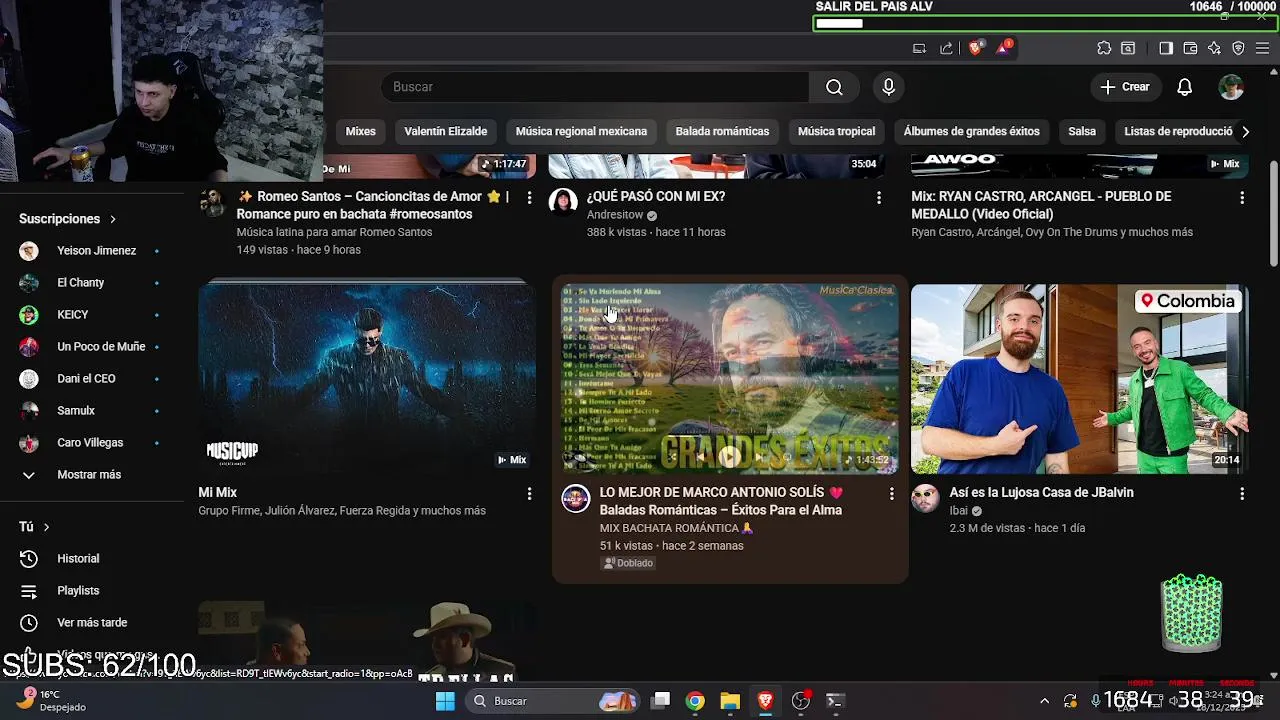Expand Mostrar más subscriptions list
The height and width of the screenshot is (720, 1280).
(91, 475)
